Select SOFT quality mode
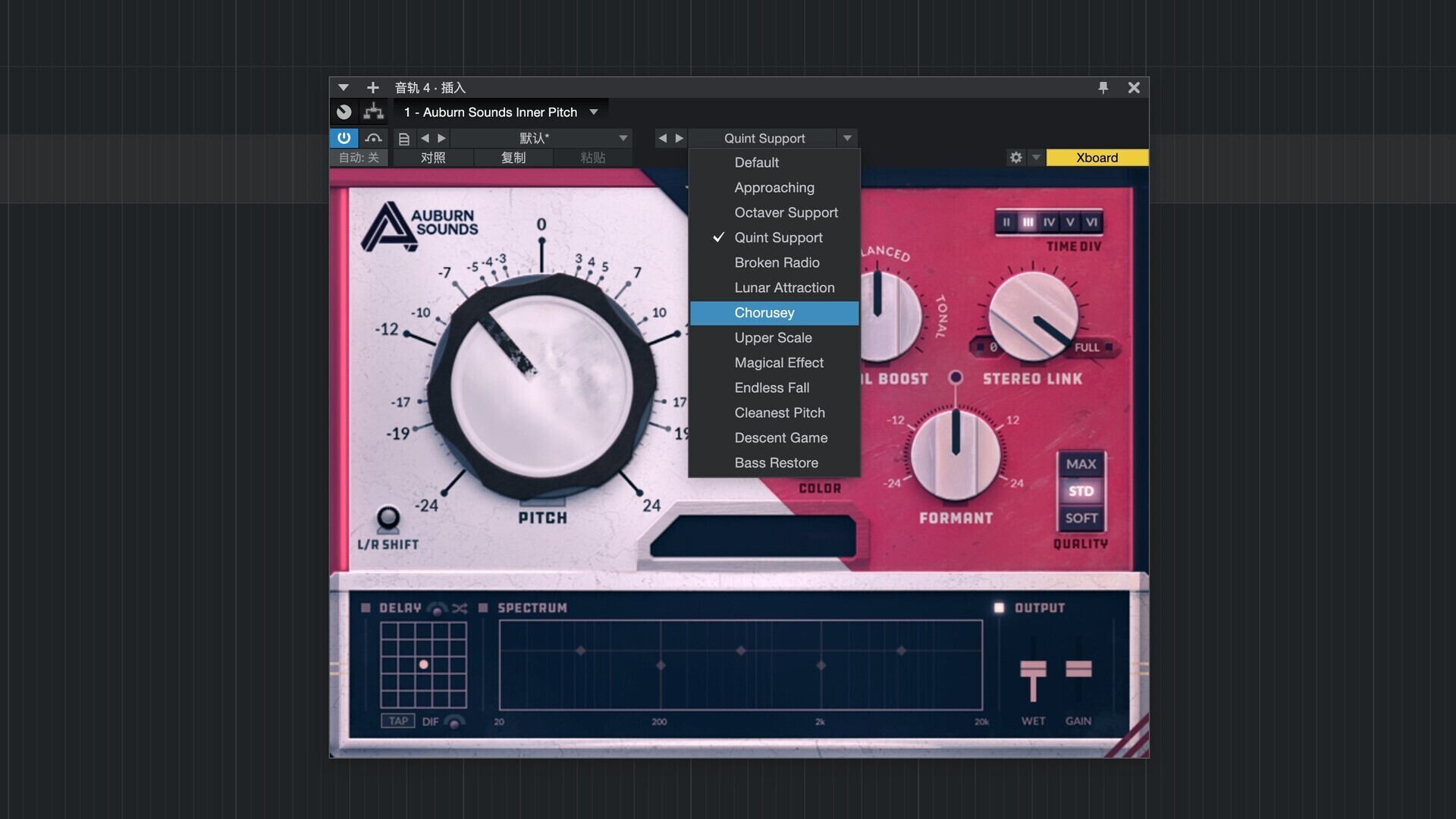This screenshot has height=819, width=1456. [1081, 518]
